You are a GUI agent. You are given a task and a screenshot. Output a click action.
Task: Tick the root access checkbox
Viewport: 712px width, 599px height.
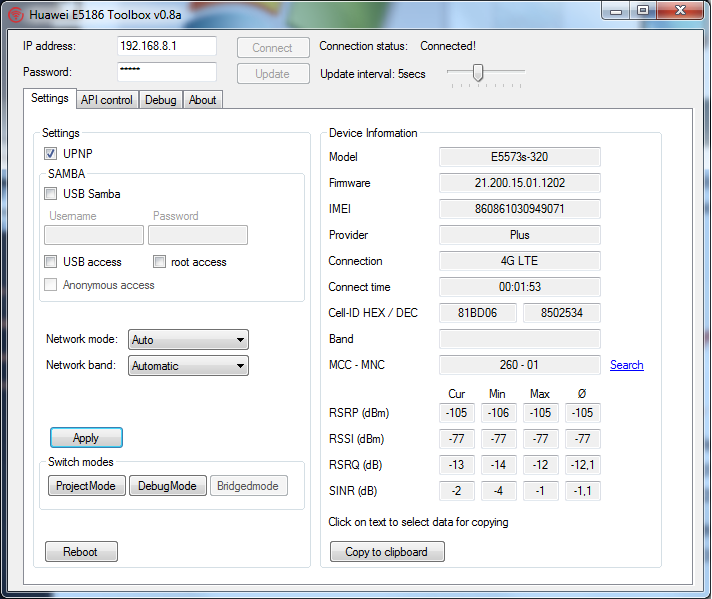click(159, 262)
